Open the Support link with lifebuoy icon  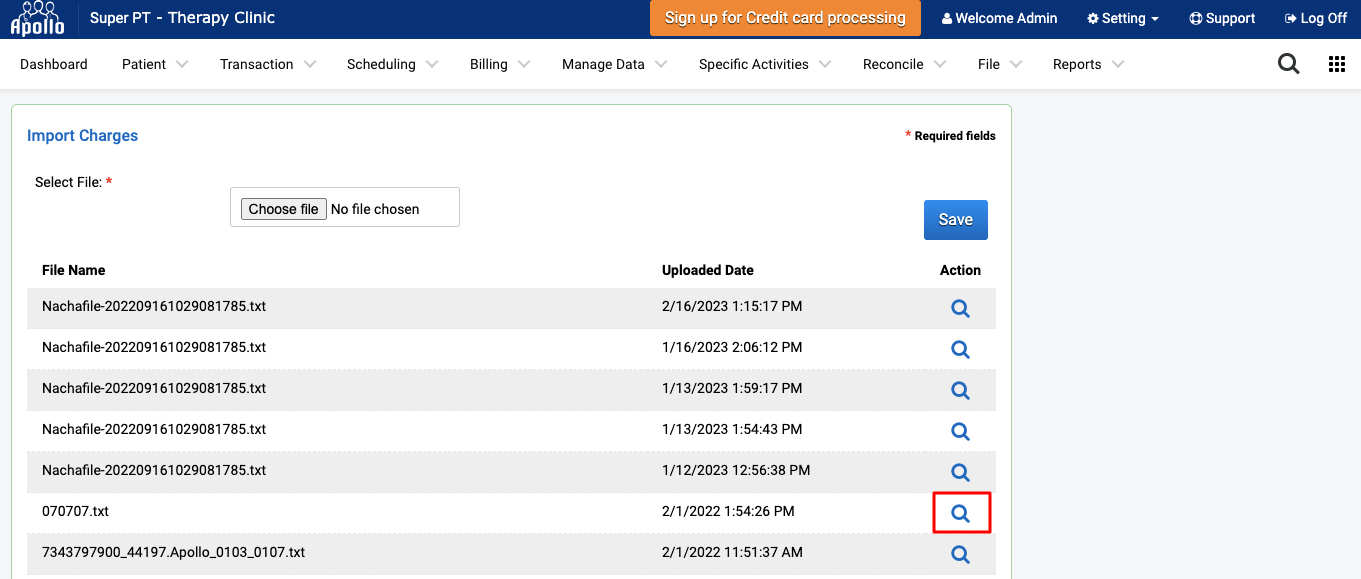pos(1222,18)
